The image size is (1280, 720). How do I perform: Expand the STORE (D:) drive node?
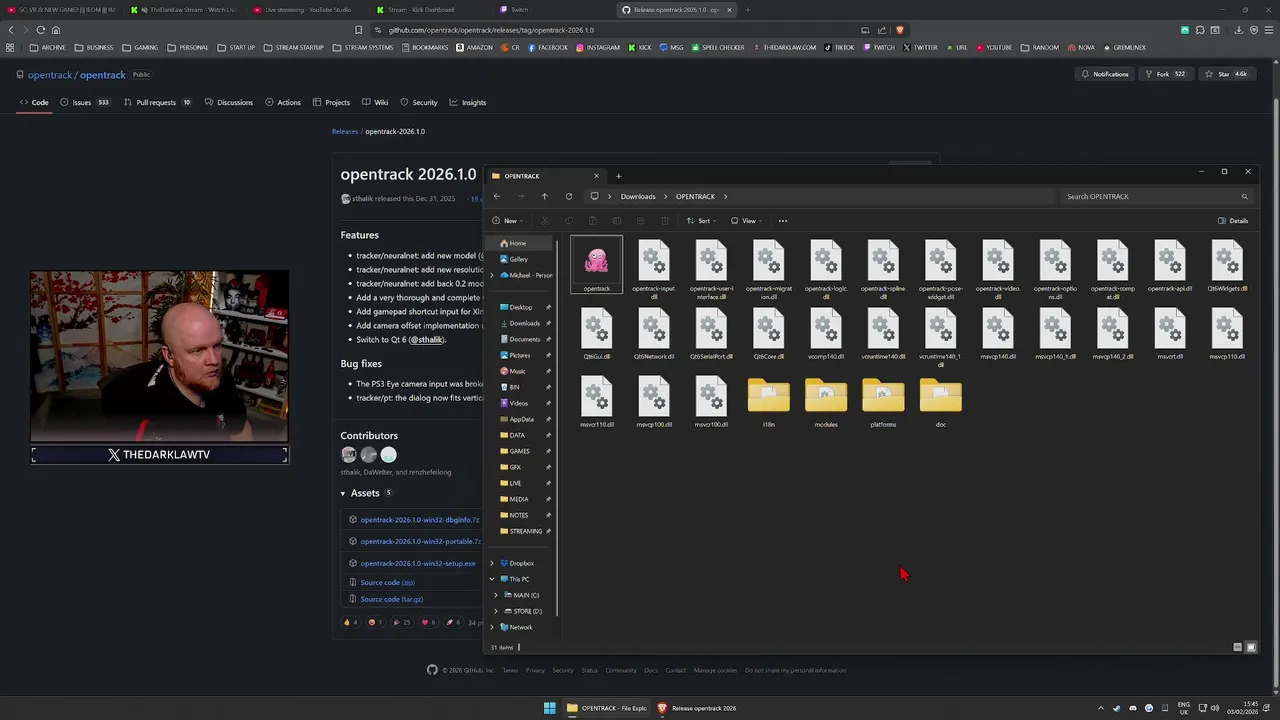pyautogui.click(x=496, y=611)
